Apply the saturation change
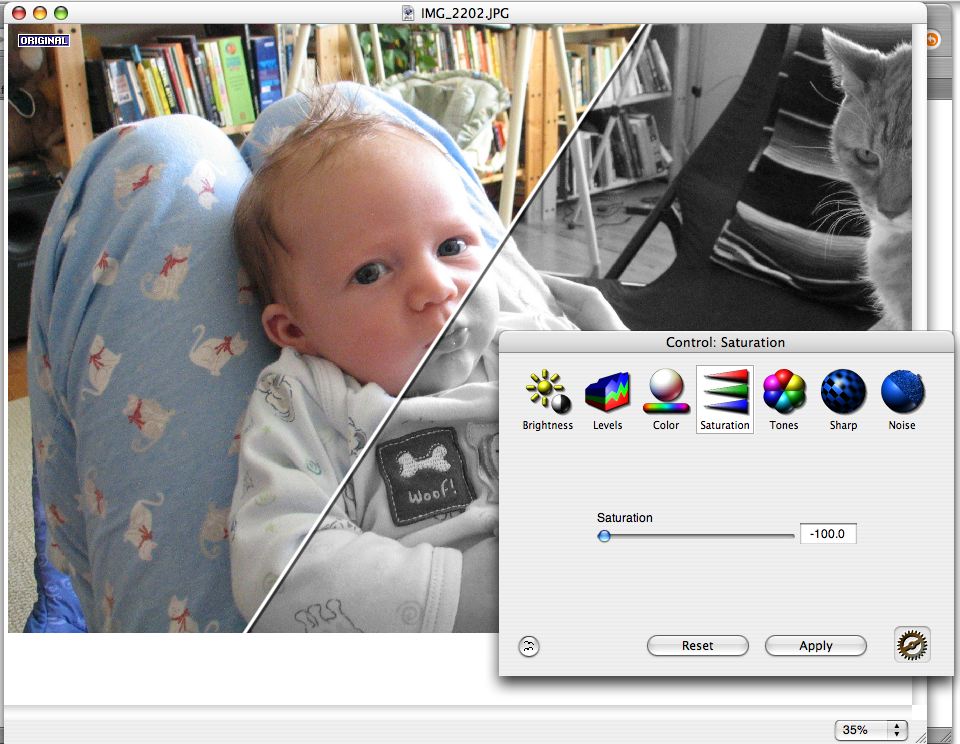 click(816, 645)
